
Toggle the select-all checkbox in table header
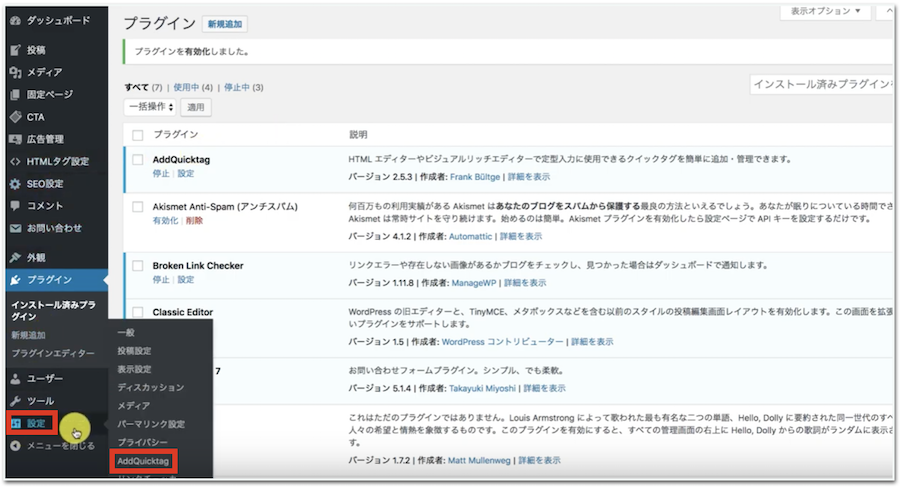pos(138,135)
